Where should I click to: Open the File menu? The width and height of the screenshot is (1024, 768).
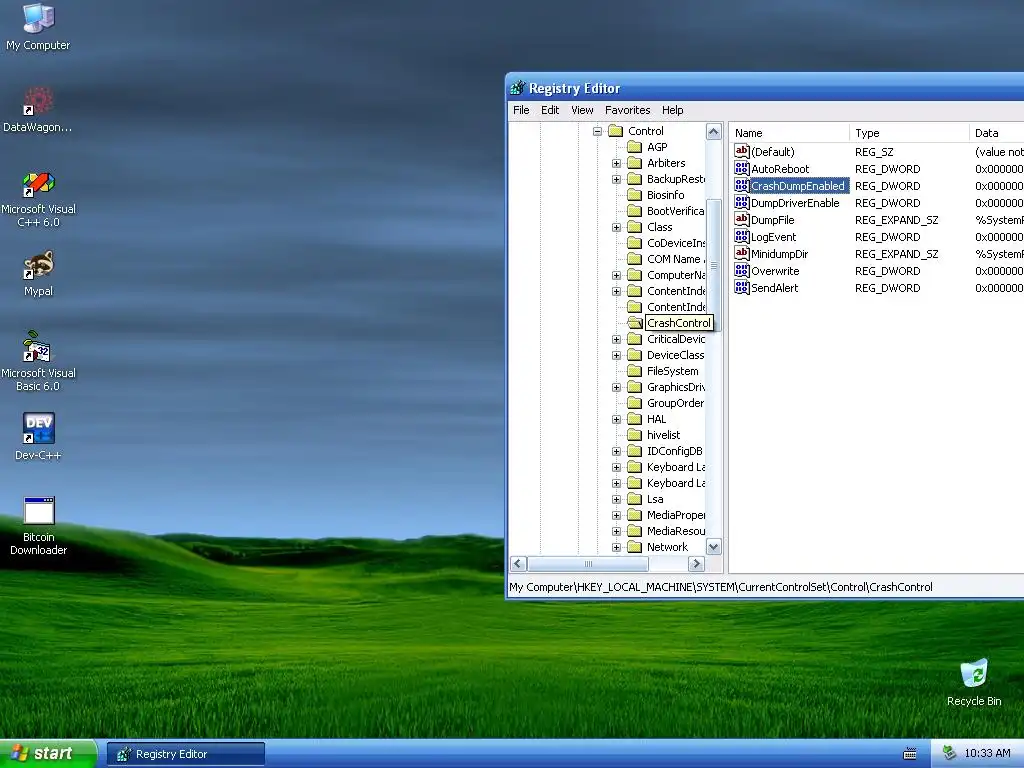click(521, 110)
